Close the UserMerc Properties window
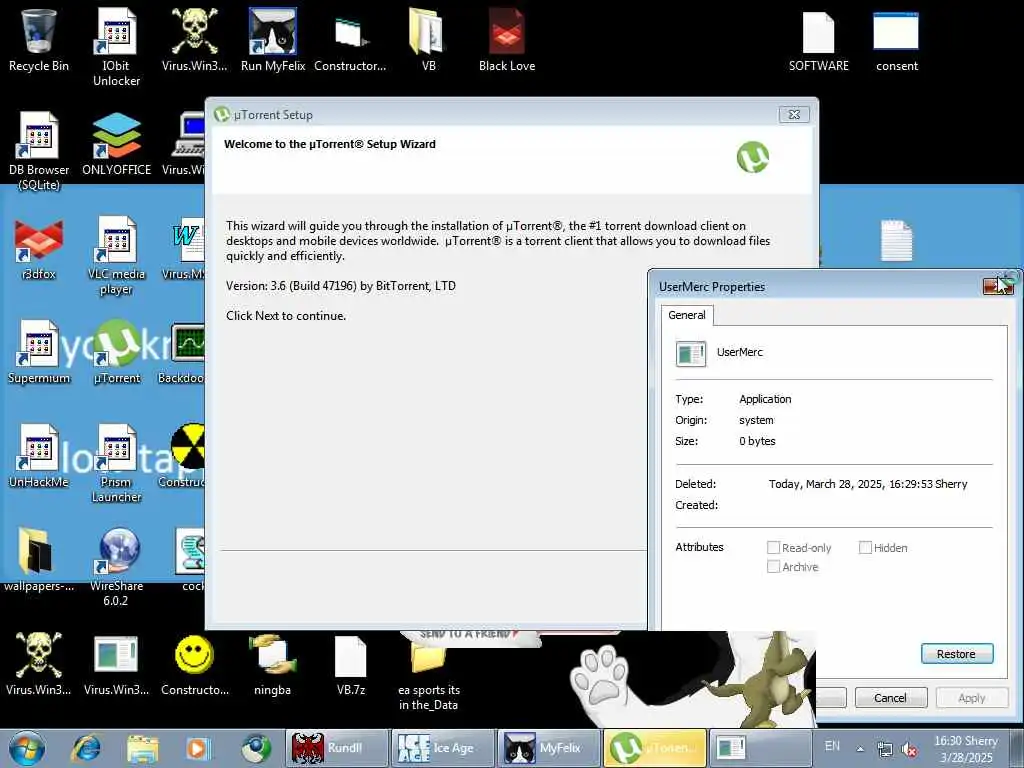Screen dimensions: 1024x768 (x=997, y=286)
